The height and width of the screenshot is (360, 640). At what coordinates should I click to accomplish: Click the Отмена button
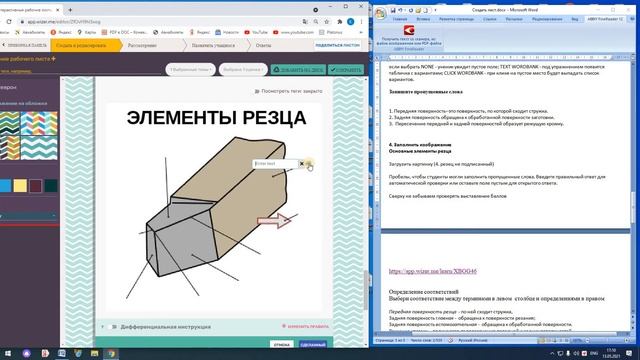pos(282,344)
